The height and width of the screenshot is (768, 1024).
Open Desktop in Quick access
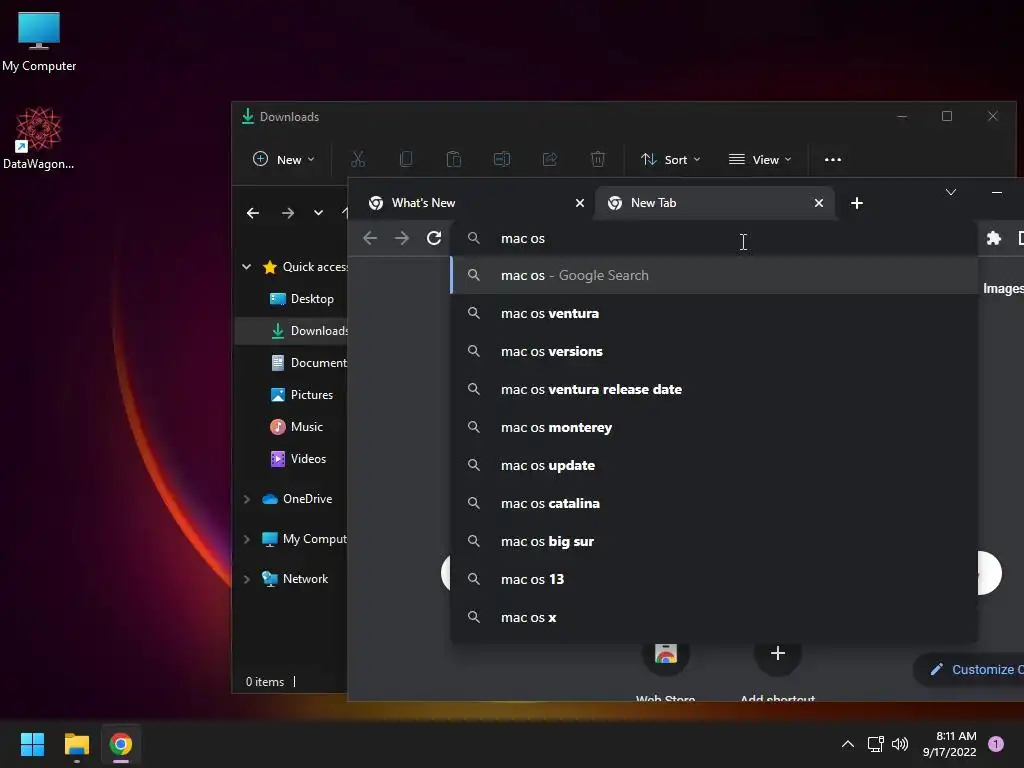tap(301, 299)
